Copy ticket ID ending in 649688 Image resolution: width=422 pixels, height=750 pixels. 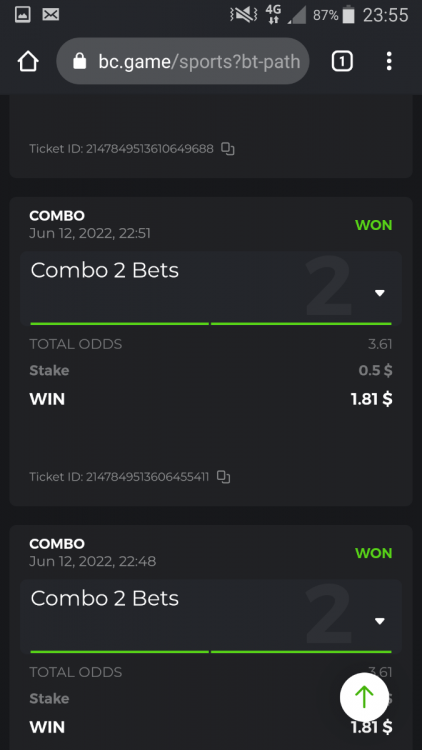(x=228, y=149)
